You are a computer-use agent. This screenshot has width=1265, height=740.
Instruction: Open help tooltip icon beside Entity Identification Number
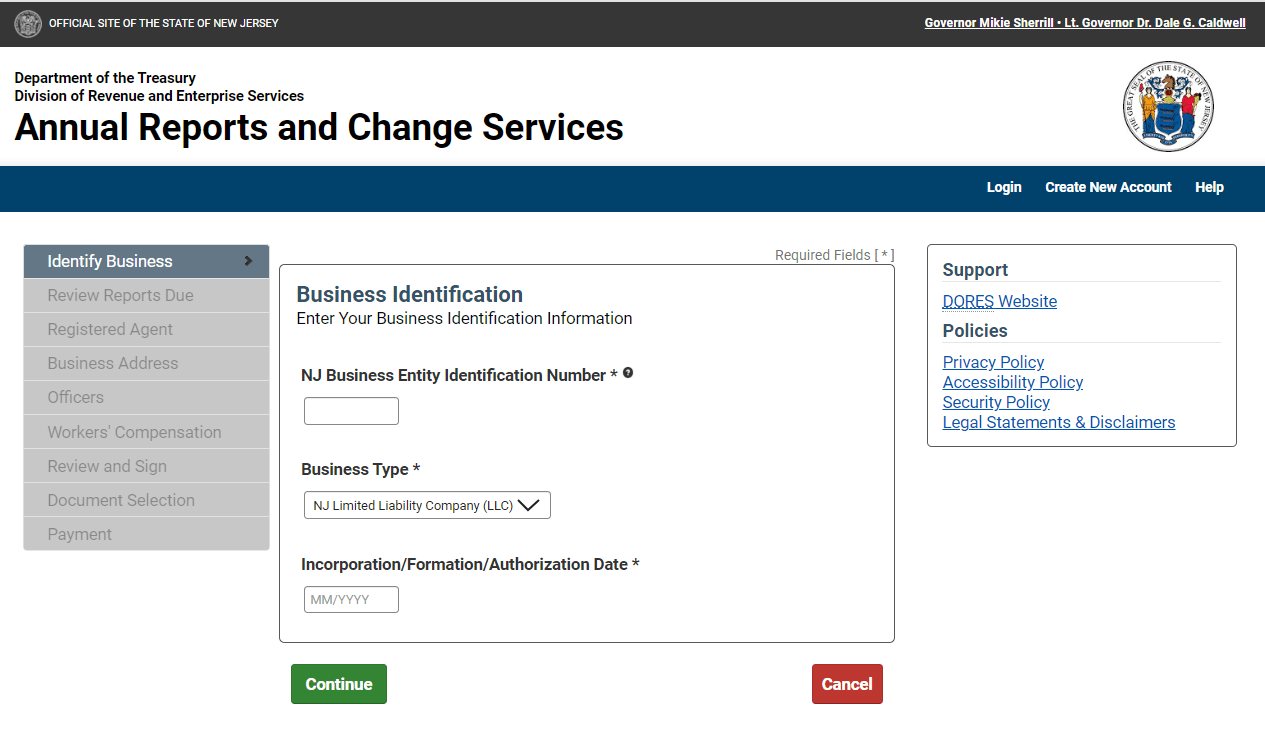628,373
